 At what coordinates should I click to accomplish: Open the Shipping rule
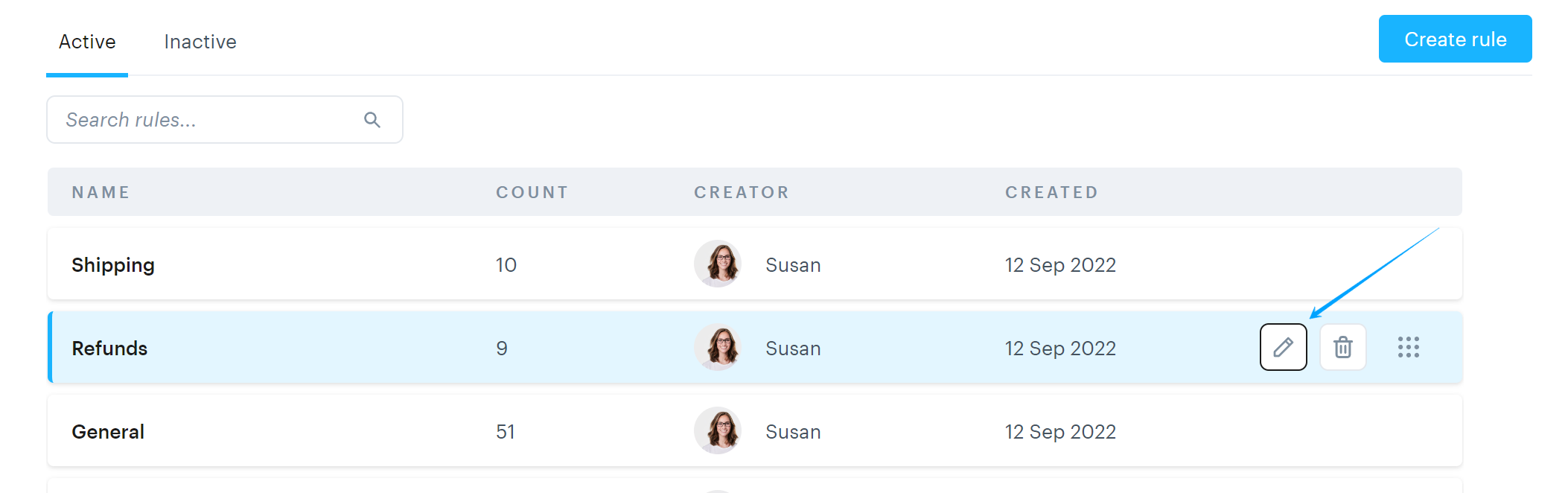click(113, 265)
